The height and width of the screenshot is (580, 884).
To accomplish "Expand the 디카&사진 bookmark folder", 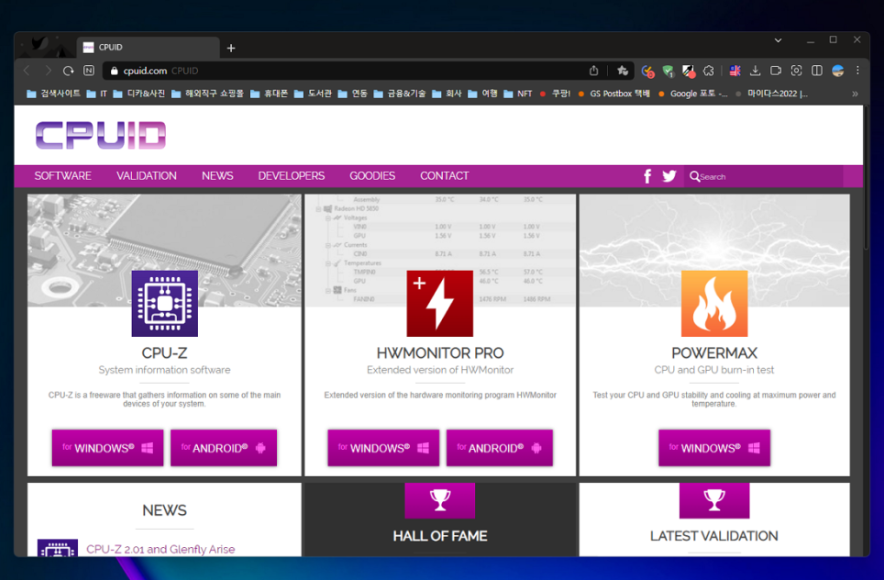I will [x=139, y=94].
